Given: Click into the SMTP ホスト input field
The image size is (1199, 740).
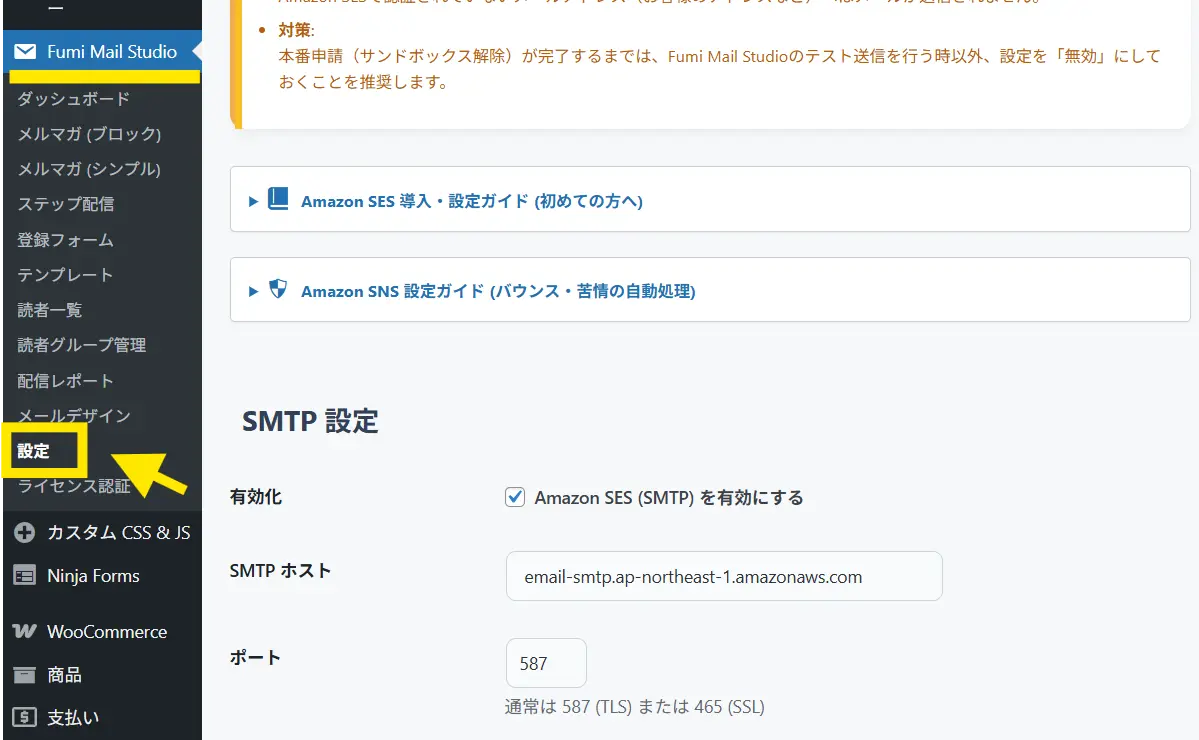Looking at the screenshot, I should [723, 577].
